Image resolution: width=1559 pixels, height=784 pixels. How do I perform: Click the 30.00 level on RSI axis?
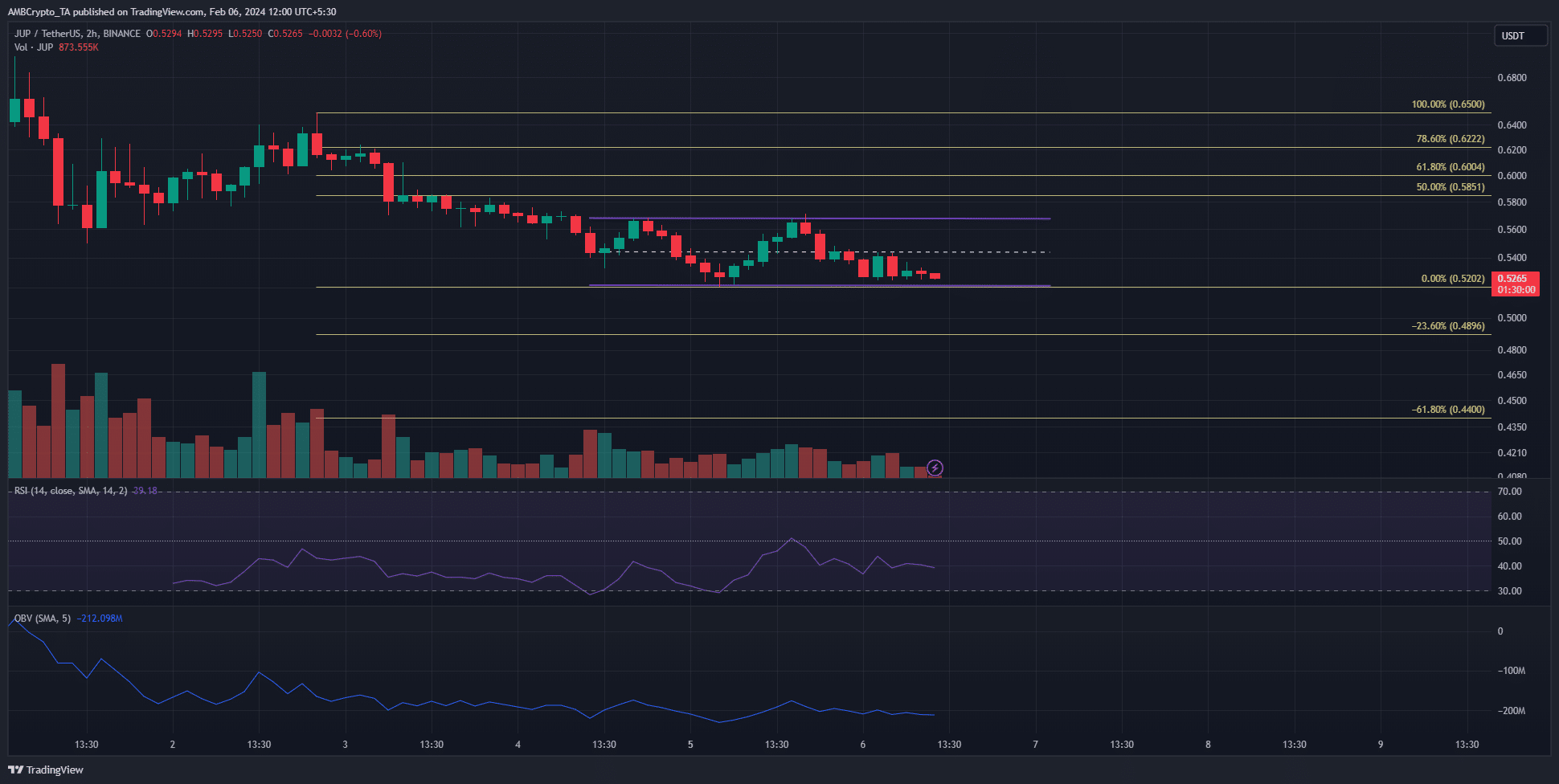[x=1510, y=591]
